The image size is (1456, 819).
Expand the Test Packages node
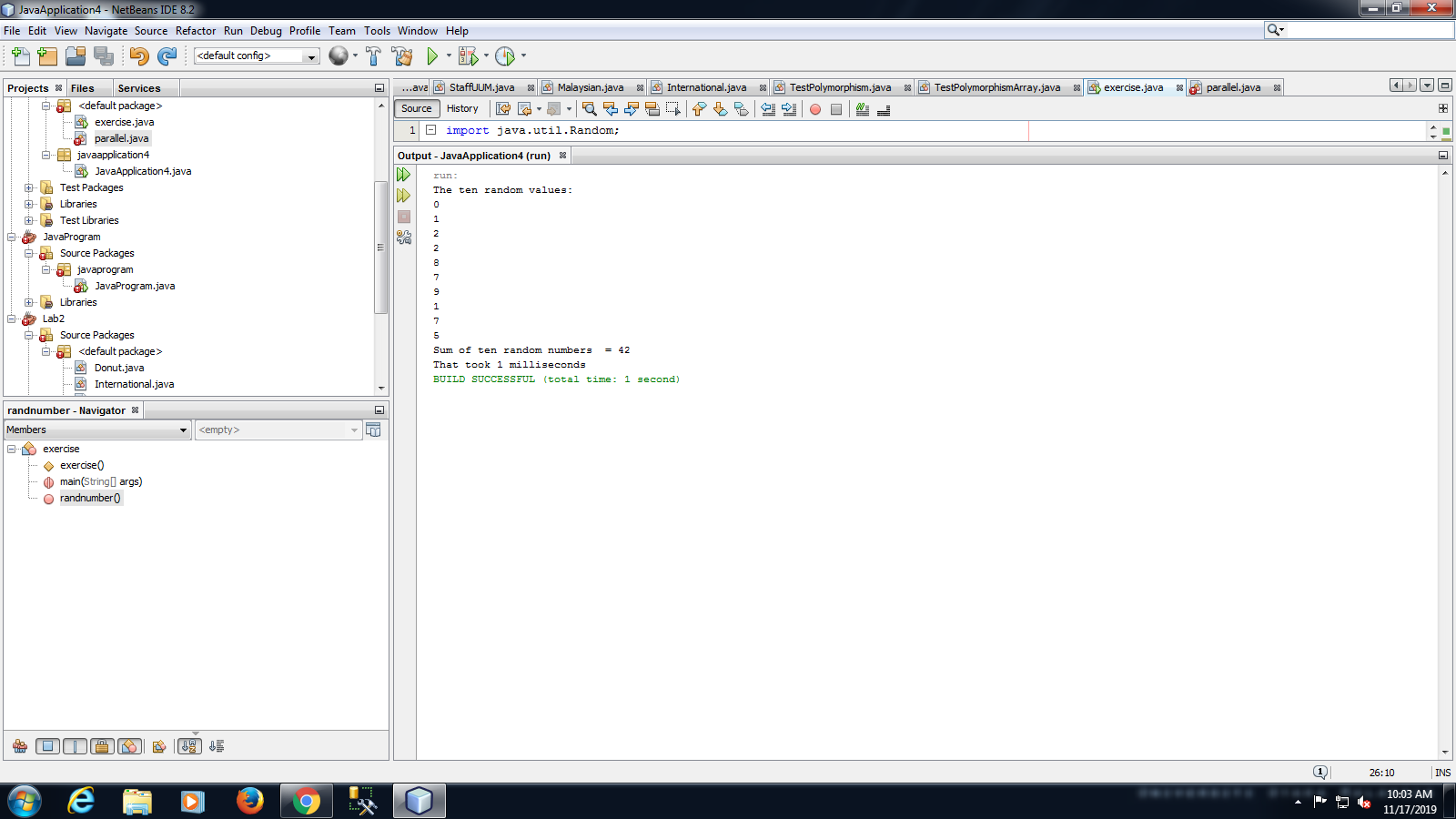[x=28, y=188]
